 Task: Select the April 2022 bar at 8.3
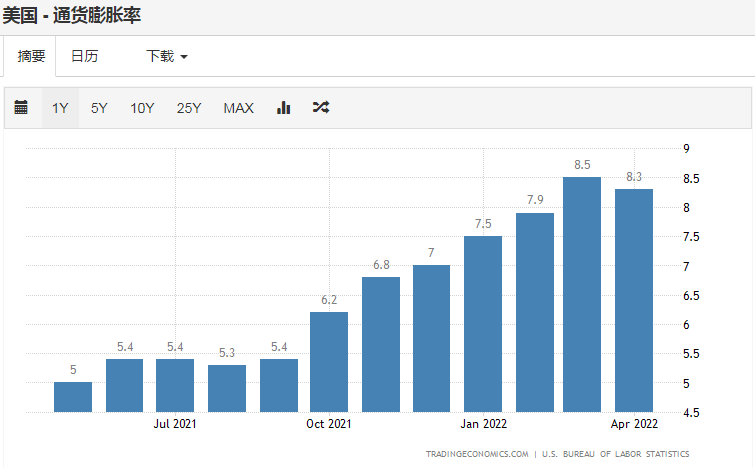[x=634, y=300]
